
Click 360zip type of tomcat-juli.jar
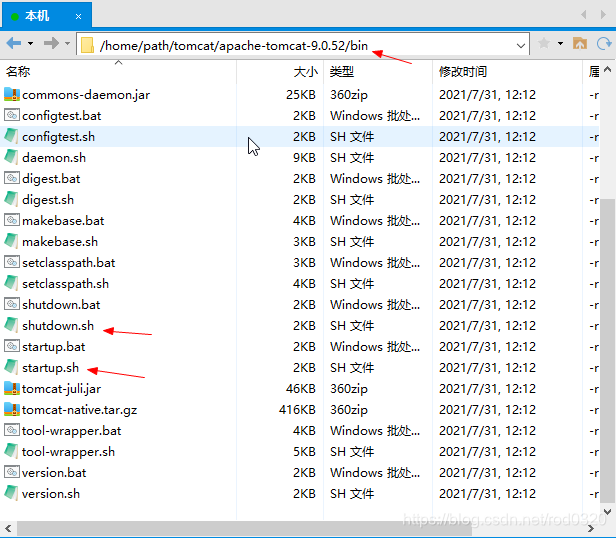(x=349, y=389)
